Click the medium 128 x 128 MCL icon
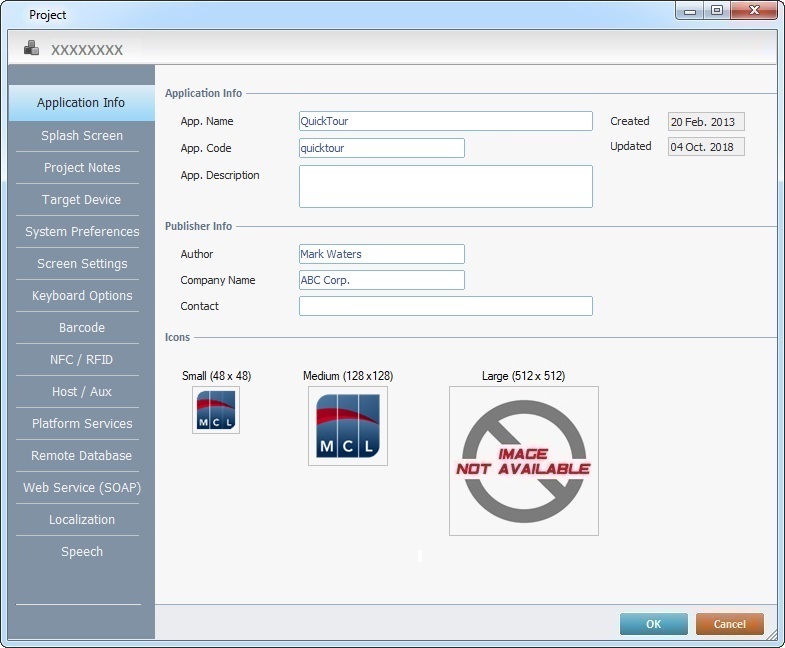Image resolution: width=785 pixels, height=648 pixels. [x=347, y=426]
